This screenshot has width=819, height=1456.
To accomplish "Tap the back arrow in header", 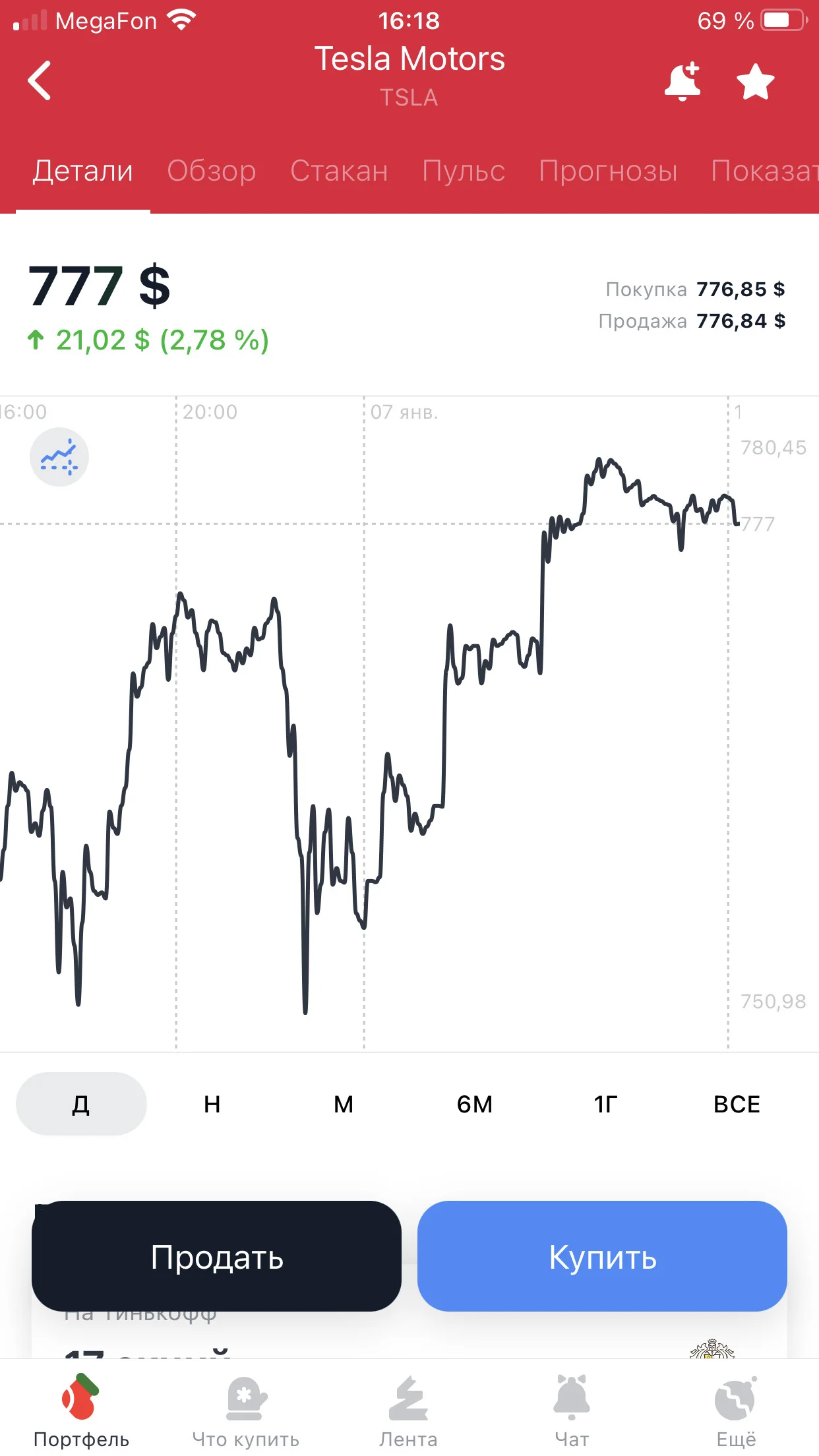I will 40,80.
